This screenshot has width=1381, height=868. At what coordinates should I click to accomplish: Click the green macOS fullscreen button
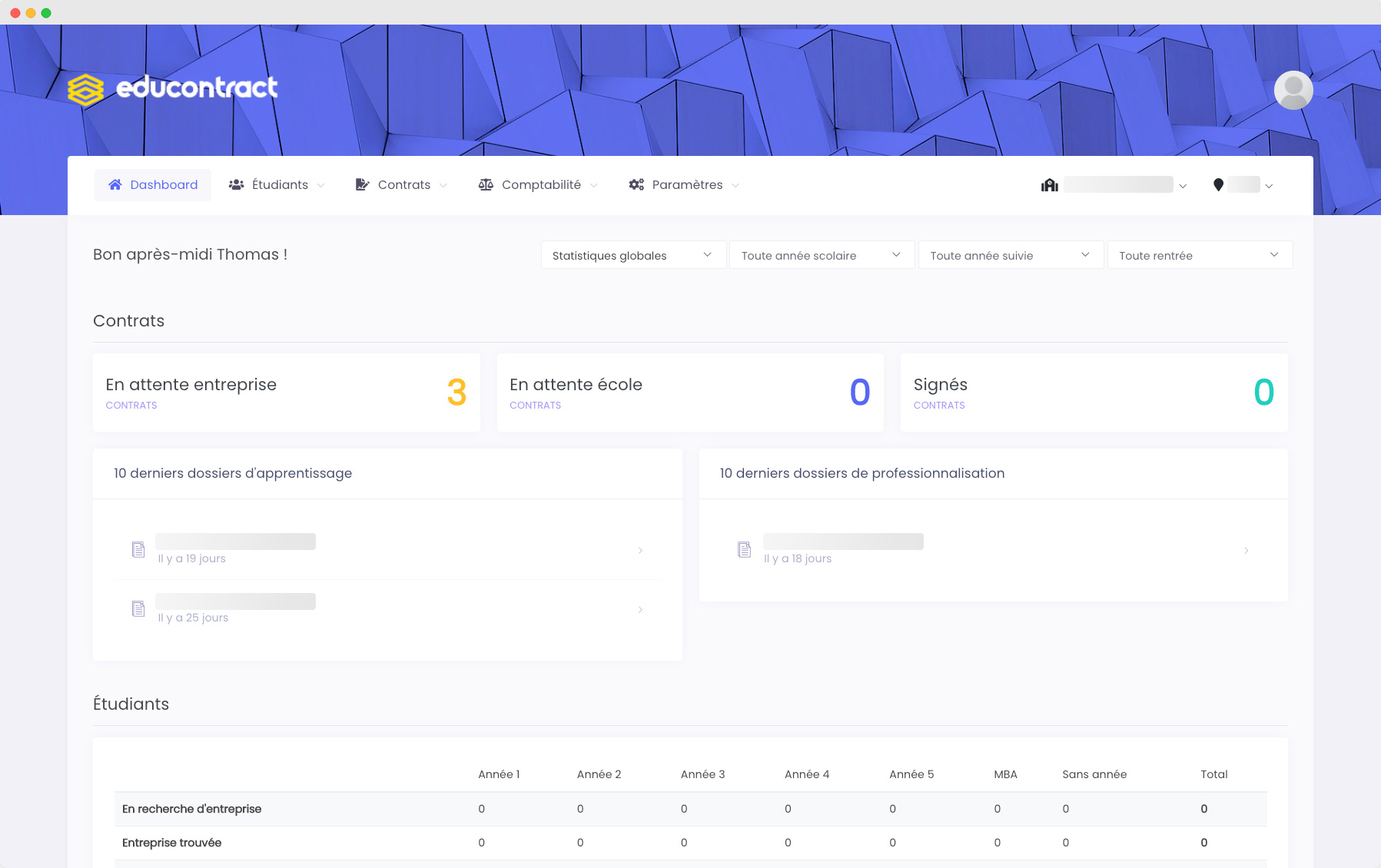coord(46,13)
